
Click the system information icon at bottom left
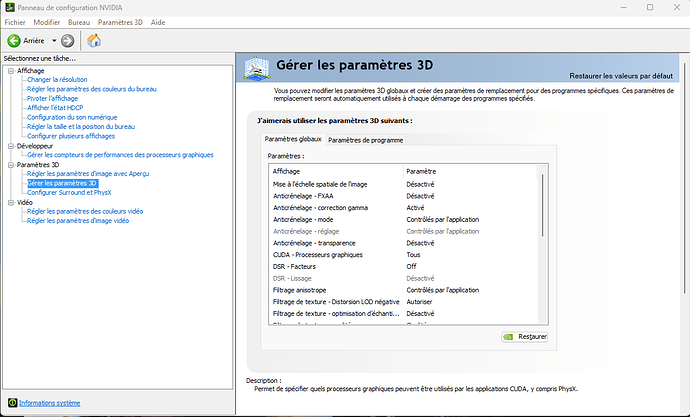point(12,402)
